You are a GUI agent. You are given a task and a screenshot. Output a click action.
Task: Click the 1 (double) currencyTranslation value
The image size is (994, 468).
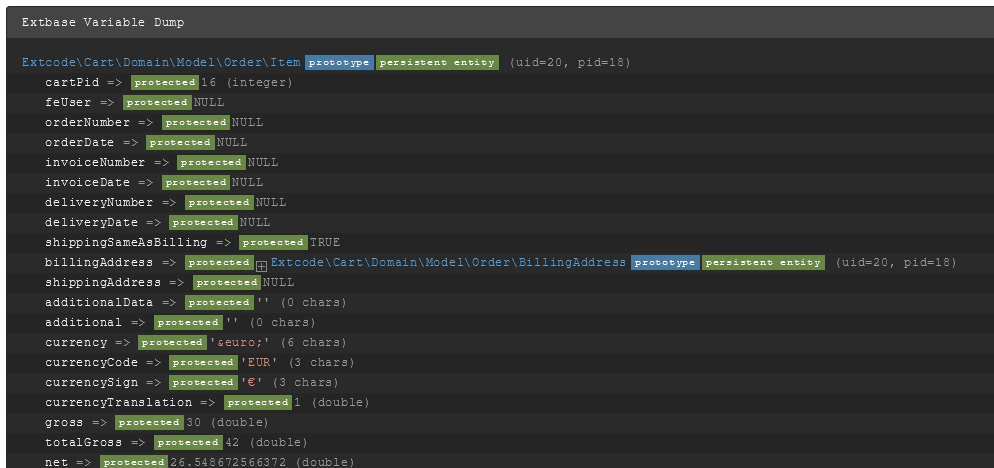pos(332,402)
